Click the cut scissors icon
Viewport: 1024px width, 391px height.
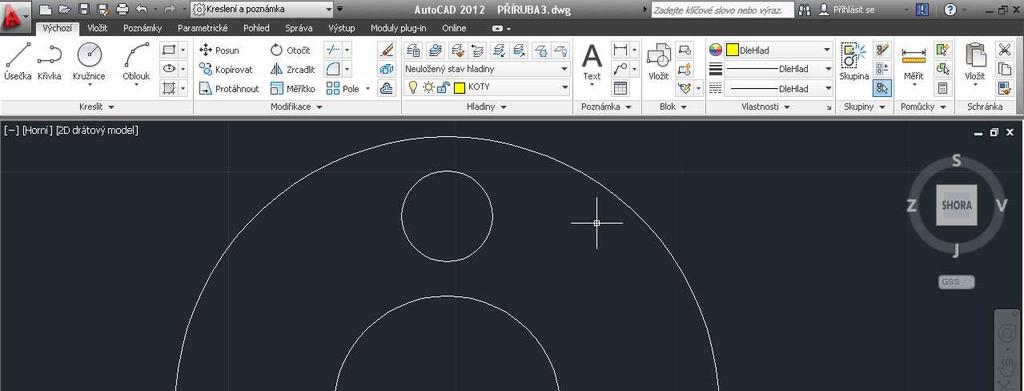[x=1004, y=50]
